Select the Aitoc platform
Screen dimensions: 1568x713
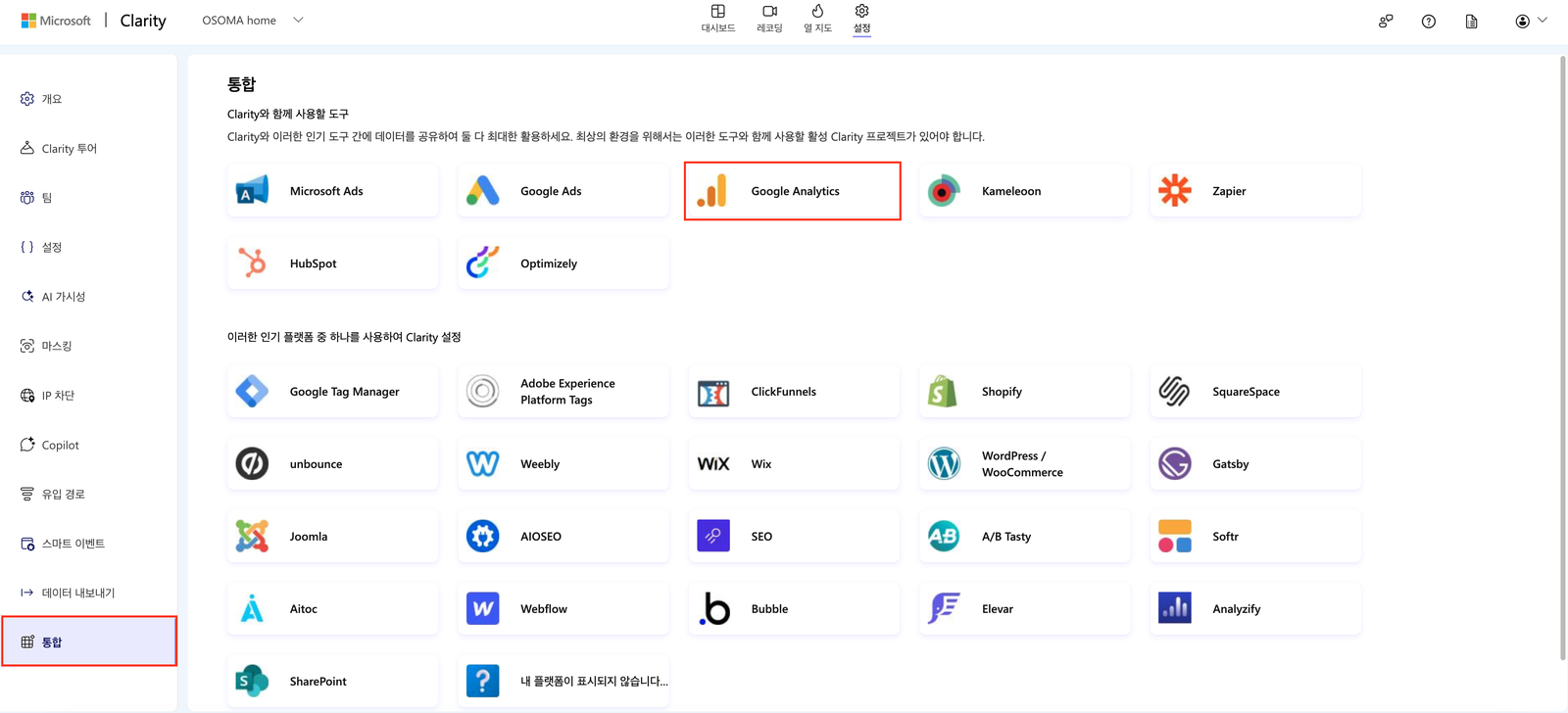pyautogui.click(x=332, y=609)
